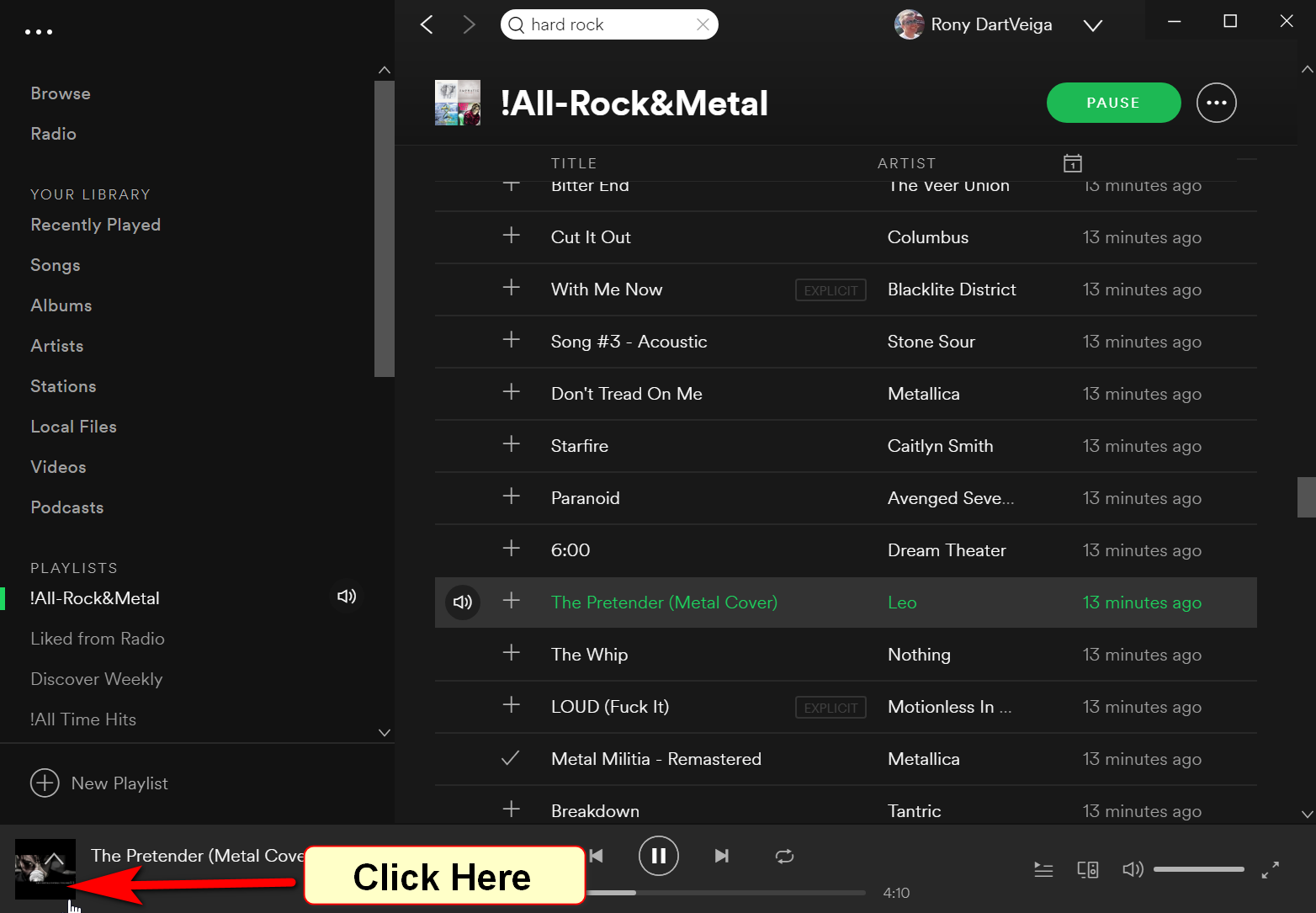Screen dimensions: 1316x913
Task: Add Cut It Out to library
Action: point(511,236)
